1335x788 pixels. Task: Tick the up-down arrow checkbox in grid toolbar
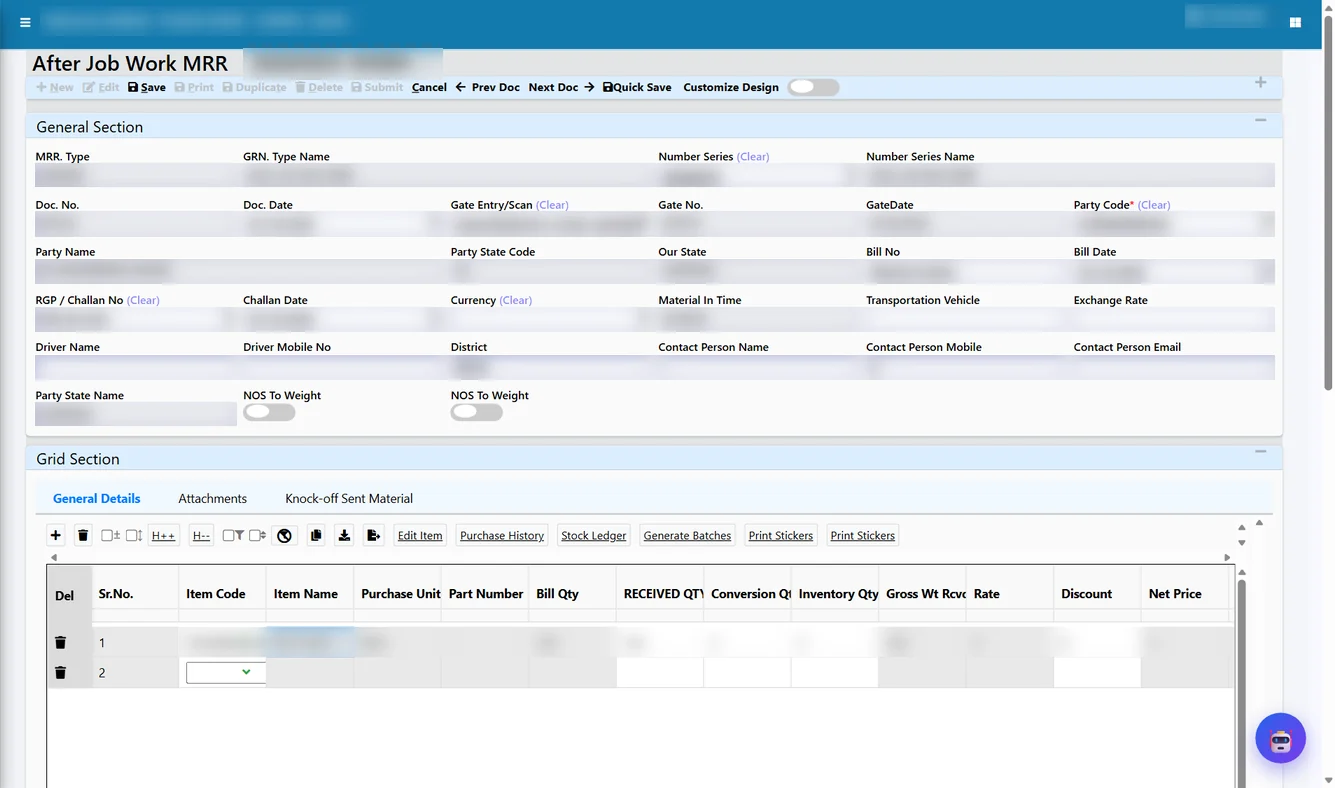tap(133, 535)
